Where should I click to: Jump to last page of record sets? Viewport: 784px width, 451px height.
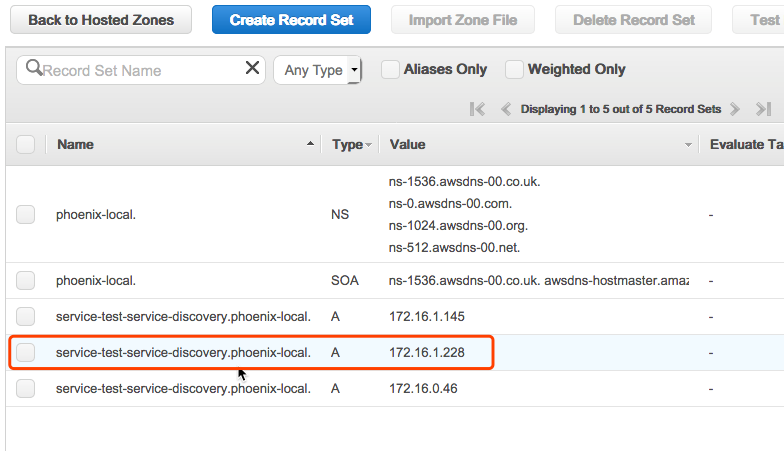pyautogui.click(x=763, y=109)
